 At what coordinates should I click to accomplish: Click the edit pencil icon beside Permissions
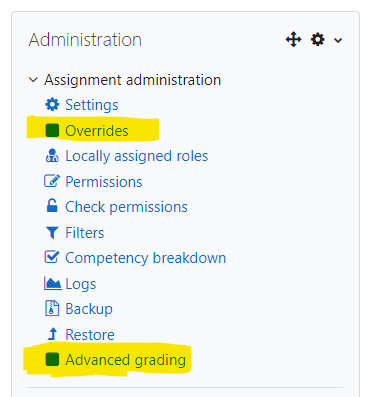pyautogui.click(x=52, y=181)
